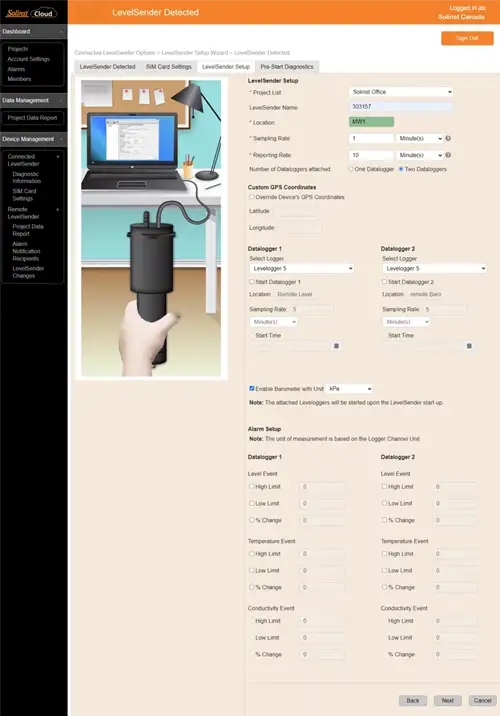Check Start Datalogger 1 box
The image size is (500, 716).
click(x=252, y=282)
